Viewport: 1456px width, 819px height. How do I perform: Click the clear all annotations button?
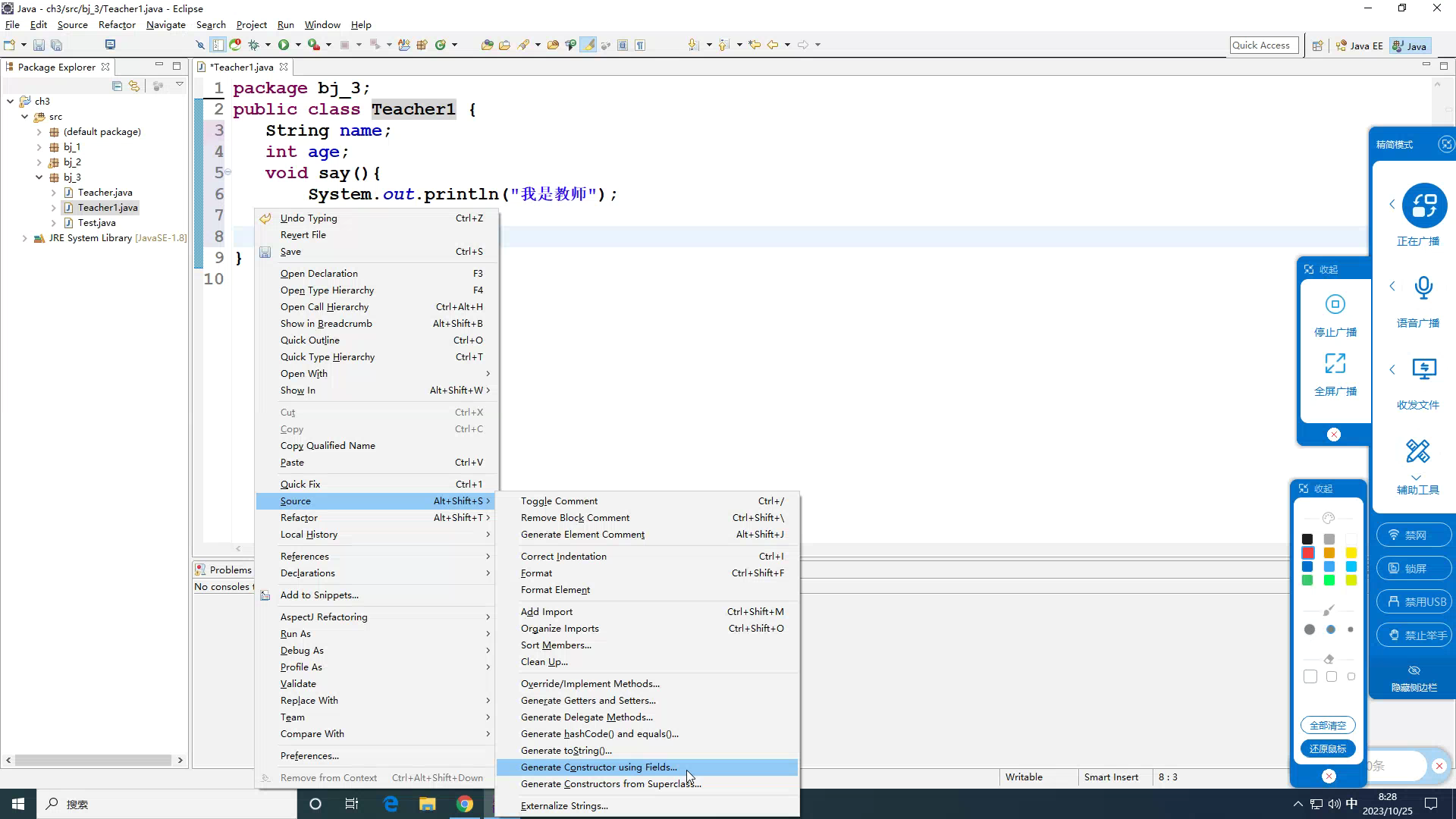[1328, 726]
